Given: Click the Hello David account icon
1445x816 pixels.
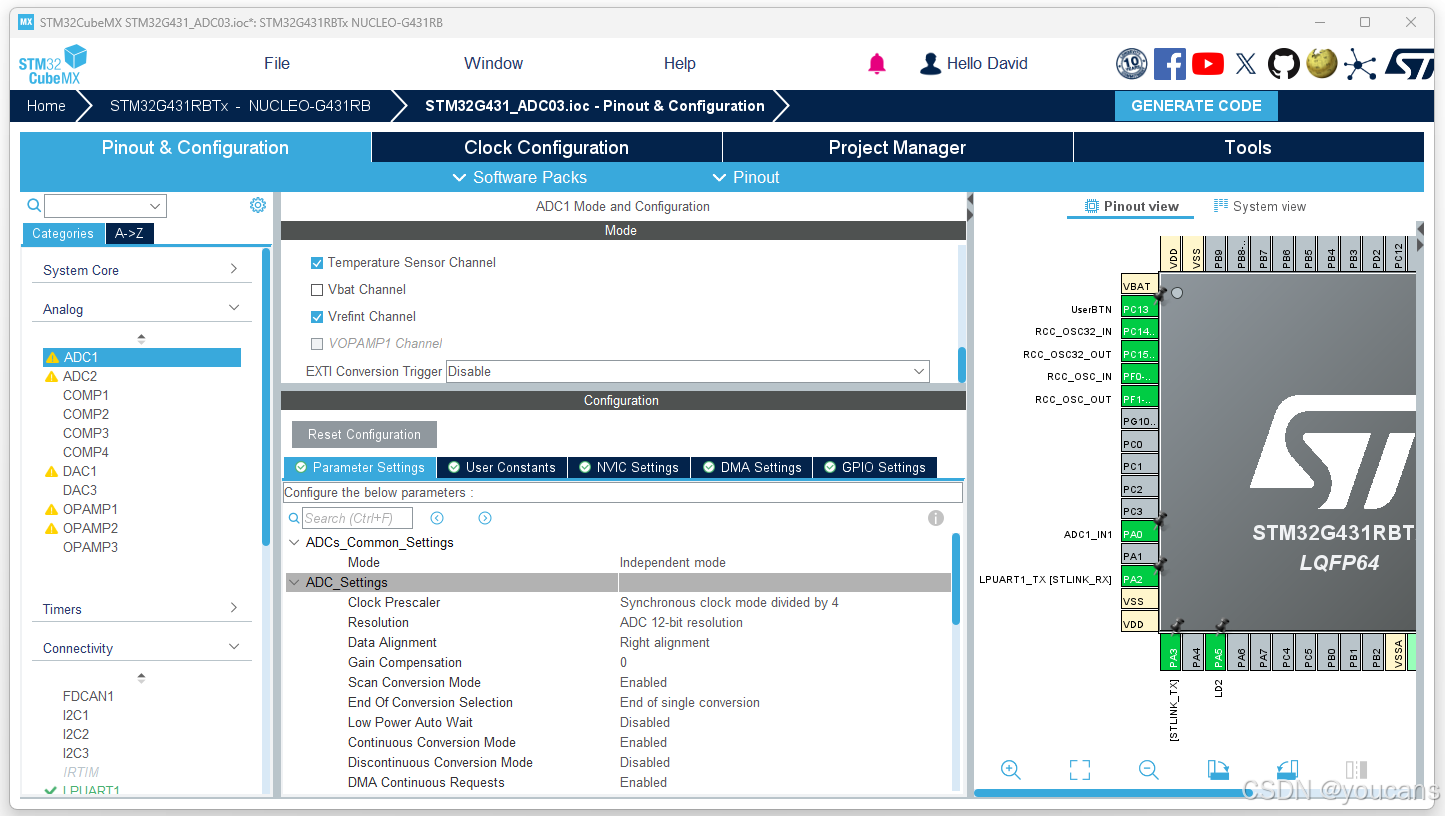Looking at the screenshot, I should 930,64.
